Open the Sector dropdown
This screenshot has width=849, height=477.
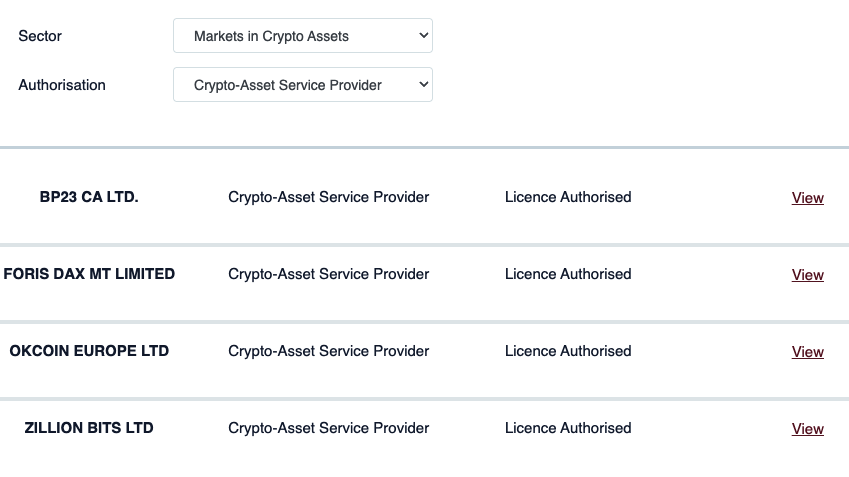pyautogui.click(x=302, y=36)
